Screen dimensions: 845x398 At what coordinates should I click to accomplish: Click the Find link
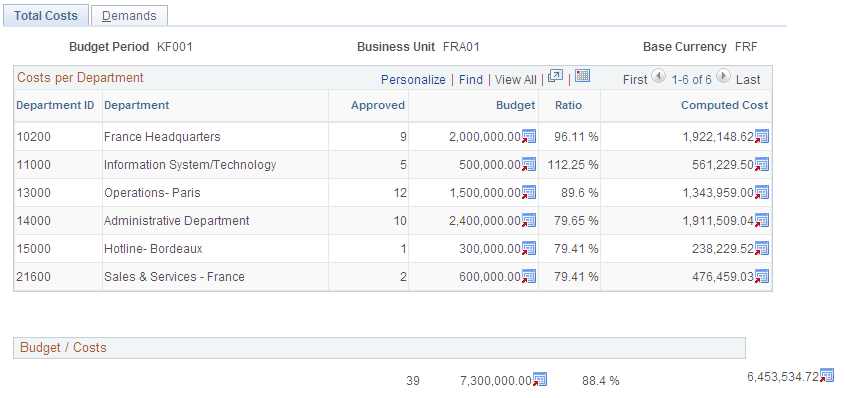click(x=471, y=80)
